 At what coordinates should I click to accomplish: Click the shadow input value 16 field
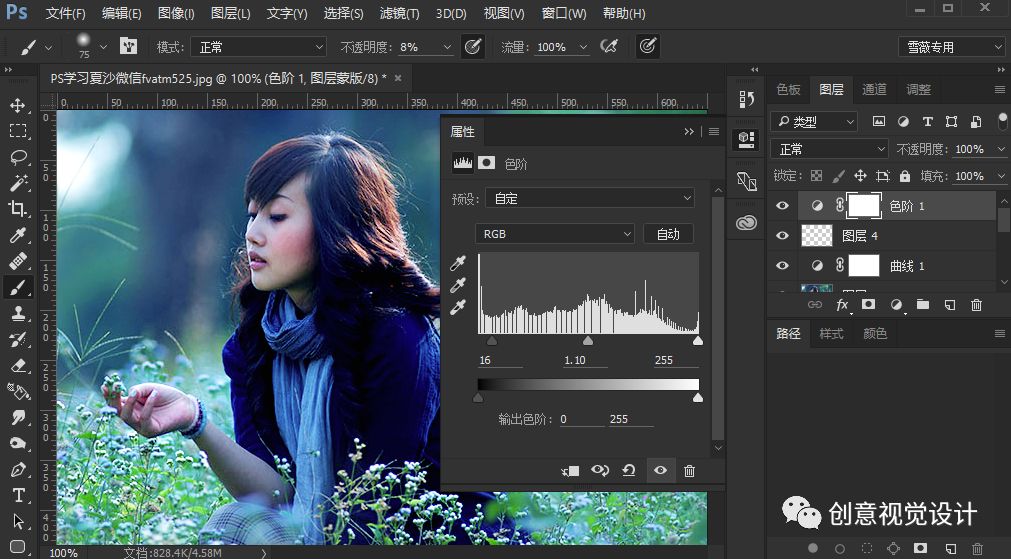coord(500,360)
